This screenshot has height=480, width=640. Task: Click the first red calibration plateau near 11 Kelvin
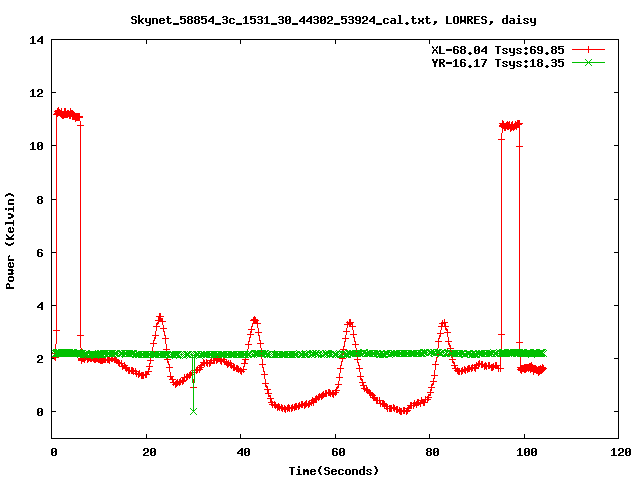(68, 114)
